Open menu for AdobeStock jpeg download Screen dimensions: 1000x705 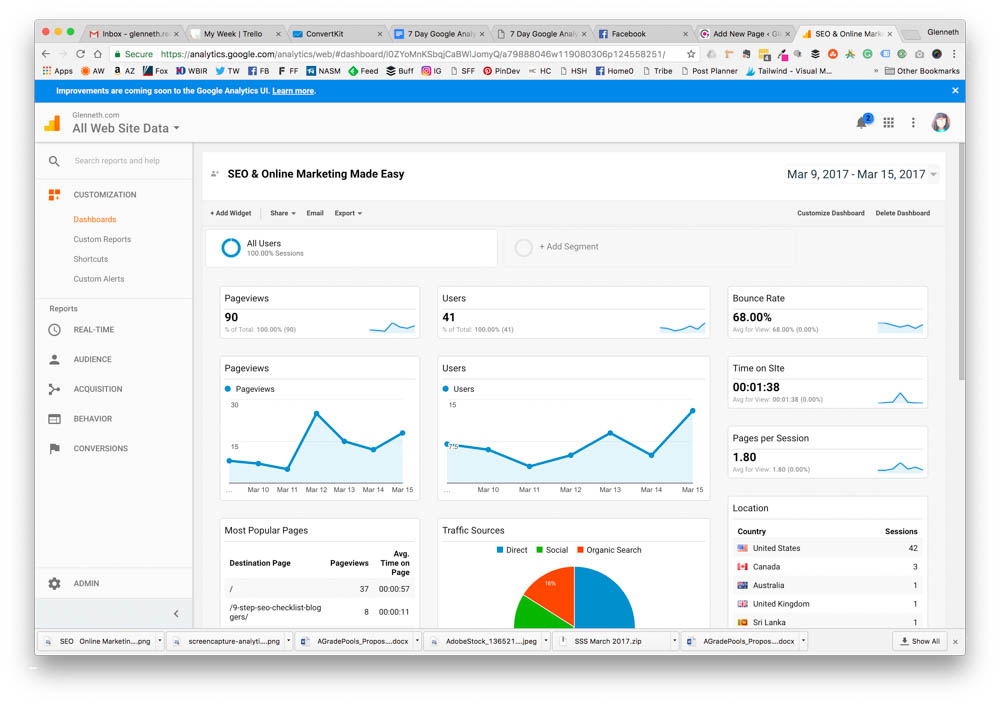click(546, 641)
